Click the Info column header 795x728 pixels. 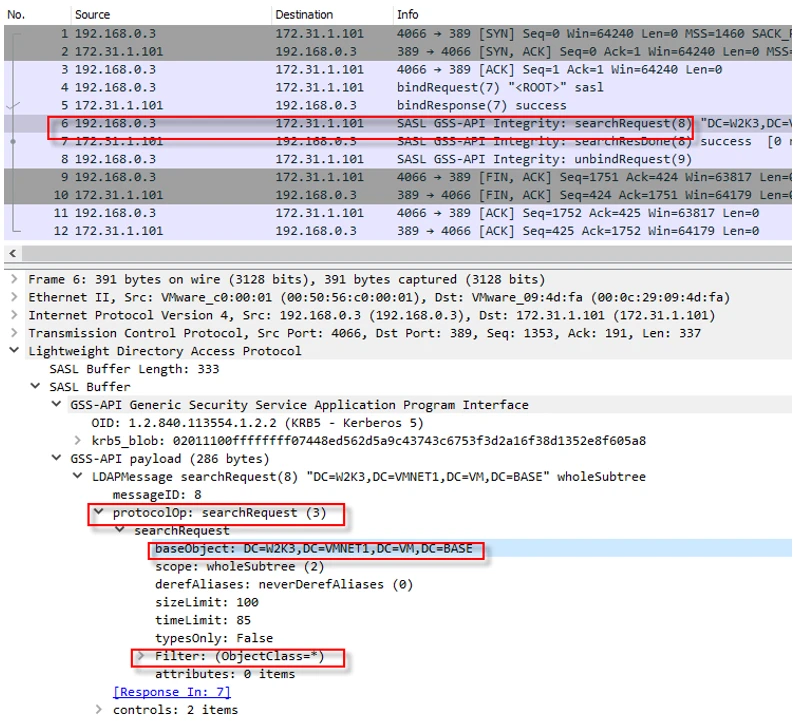point(408,15)
